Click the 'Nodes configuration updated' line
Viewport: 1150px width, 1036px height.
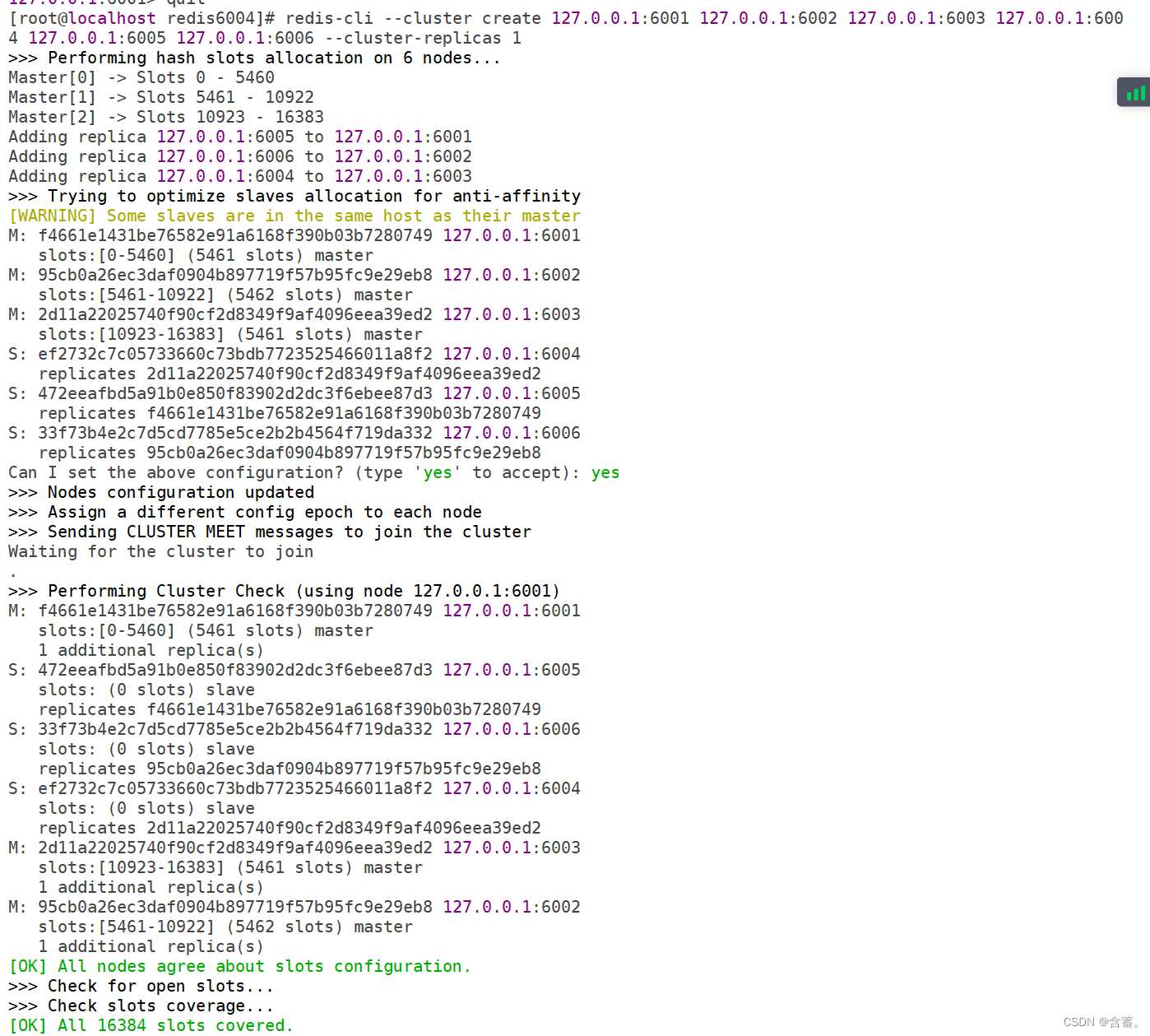click(x=161, y=492)
